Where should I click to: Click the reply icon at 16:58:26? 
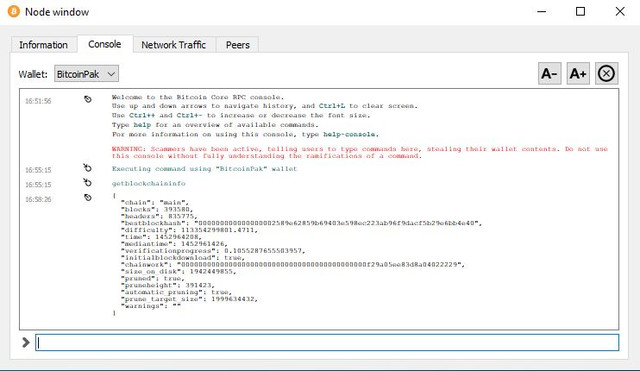pos(88,198)
